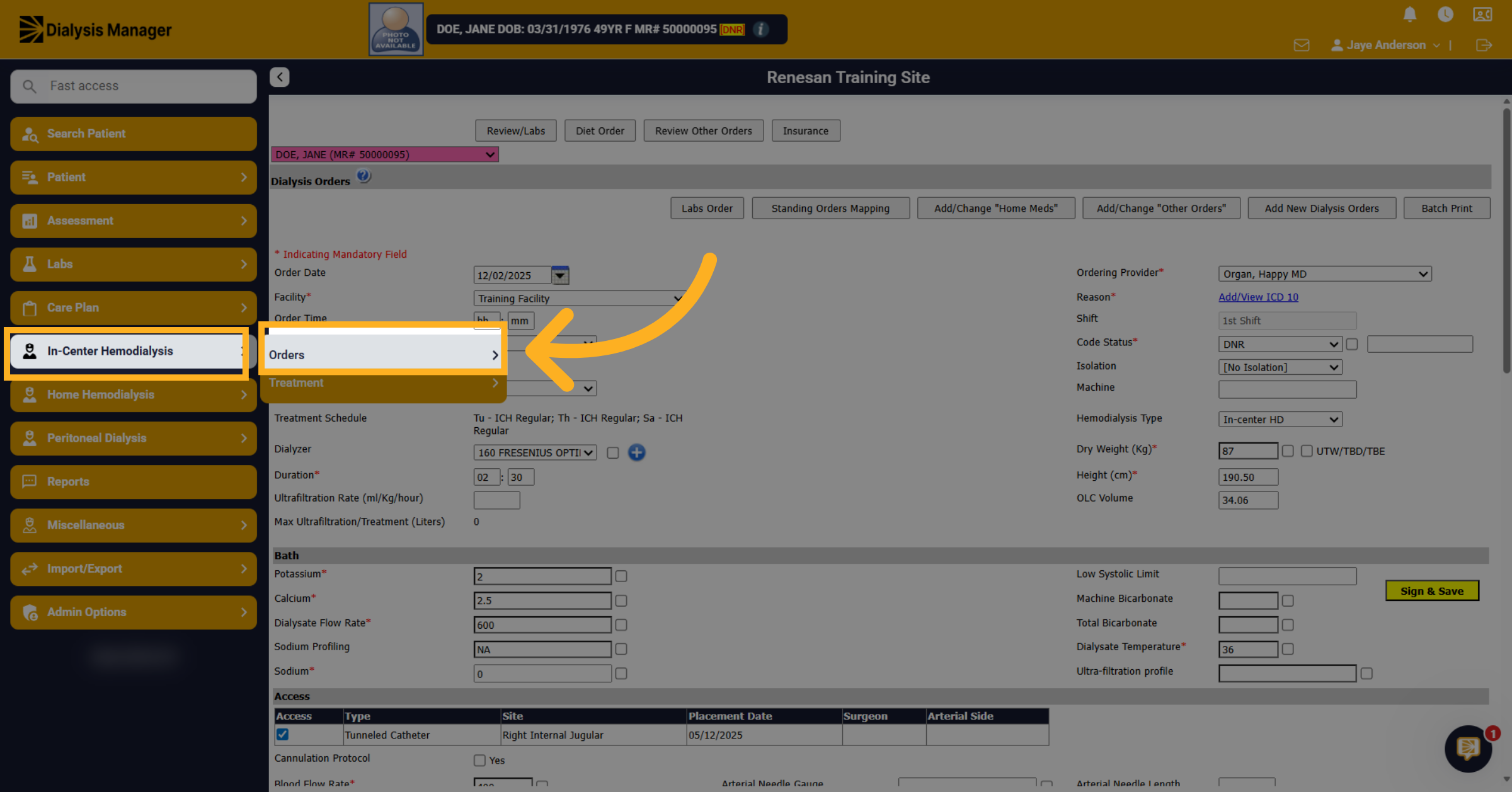Collapse the sidebar with the back arrow
Image resolution: width=1512 pixels, height=792 pixels.
(x=280, y=77)
